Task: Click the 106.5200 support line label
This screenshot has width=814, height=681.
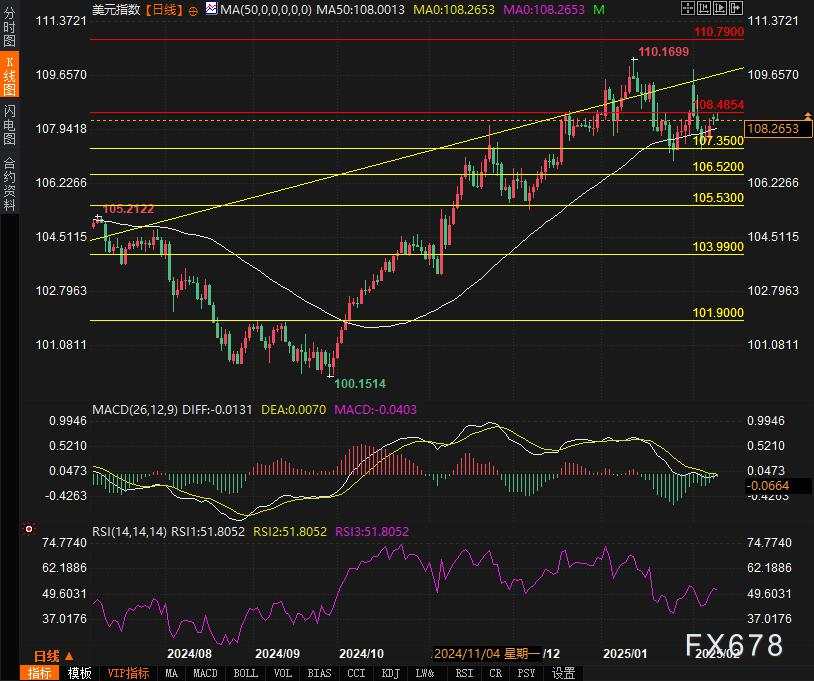Action: 718,167
